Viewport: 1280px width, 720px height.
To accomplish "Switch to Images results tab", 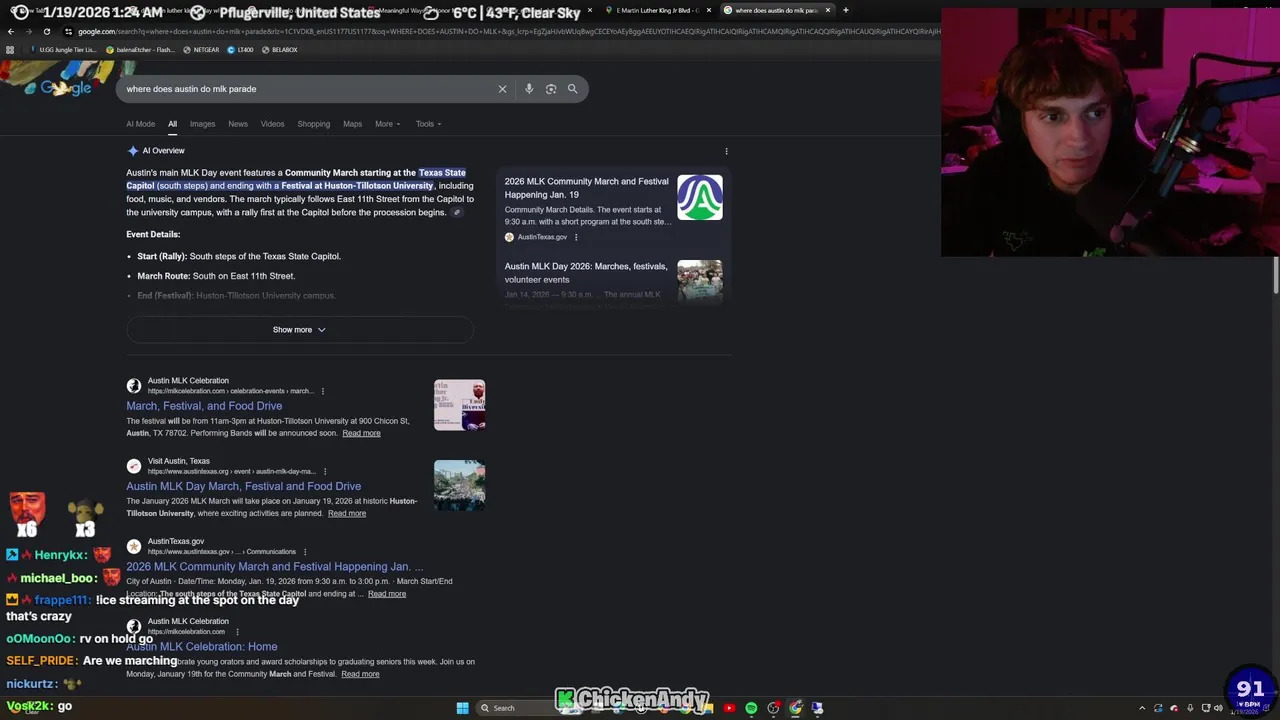I will [x=202, y=124].
